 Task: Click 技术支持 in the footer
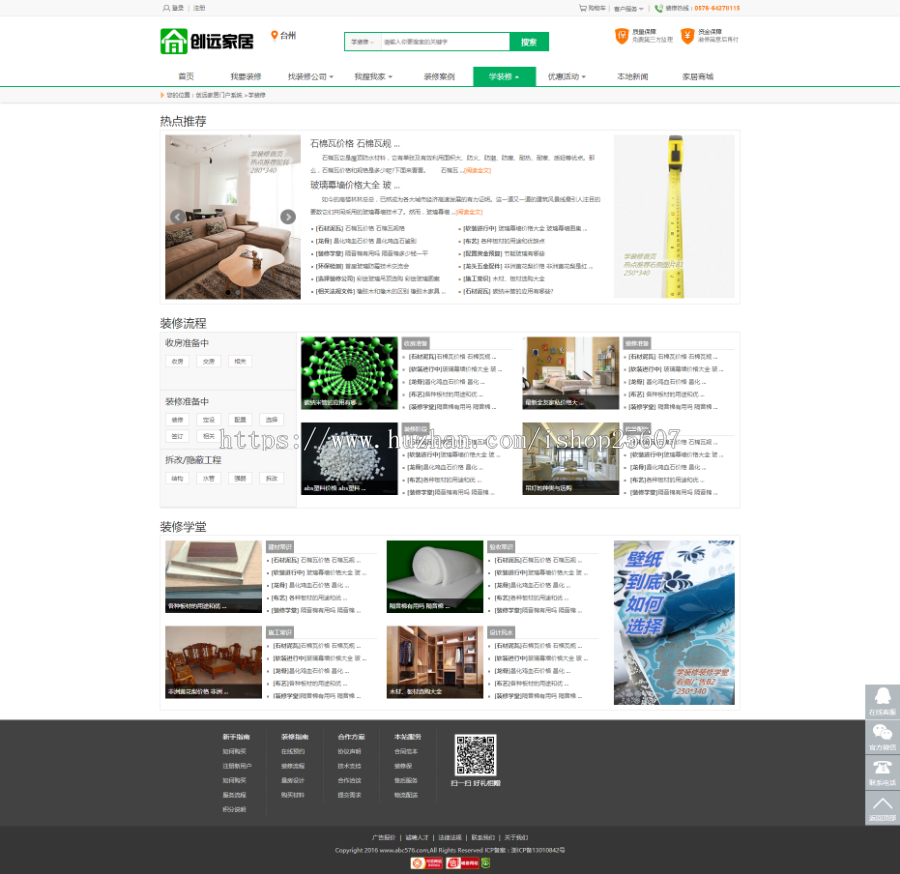click(350, 766)
